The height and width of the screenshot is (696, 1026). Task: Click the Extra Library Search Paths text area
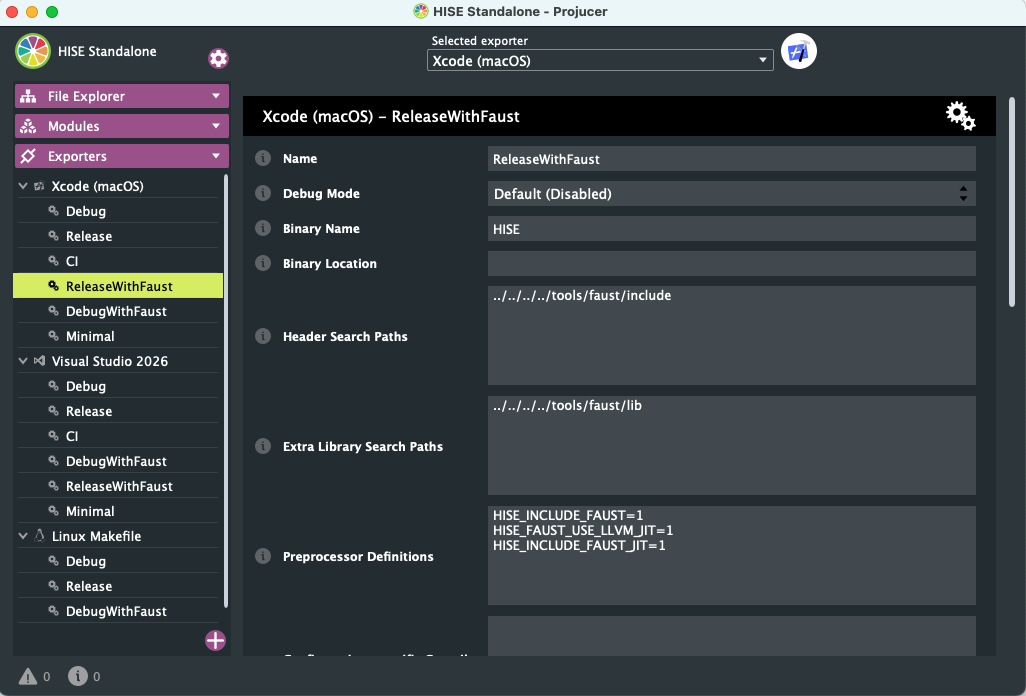pyautogui.click(x=732, y=445)
